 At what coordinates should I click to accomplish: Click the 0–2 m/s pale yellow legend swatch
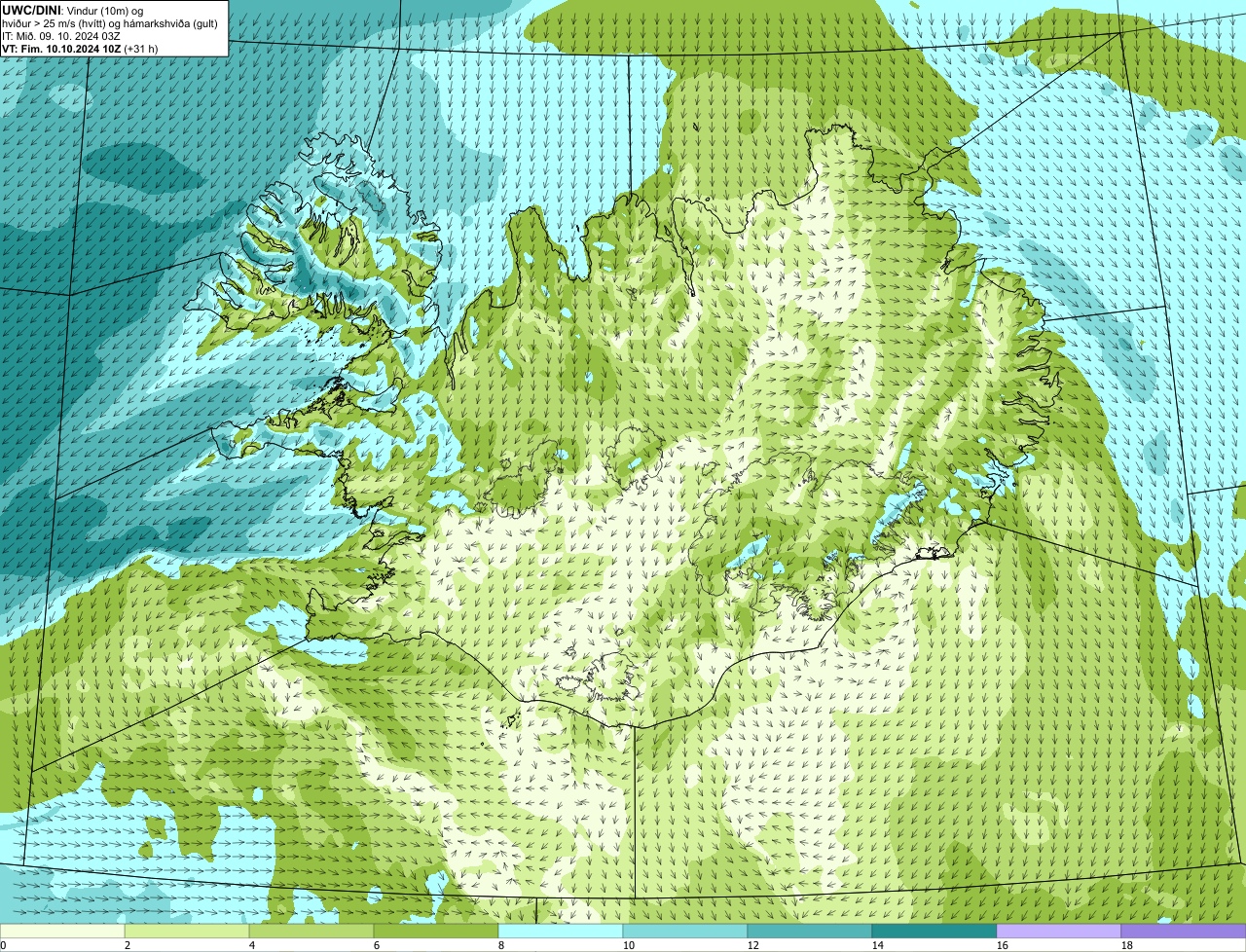[62, 932]
